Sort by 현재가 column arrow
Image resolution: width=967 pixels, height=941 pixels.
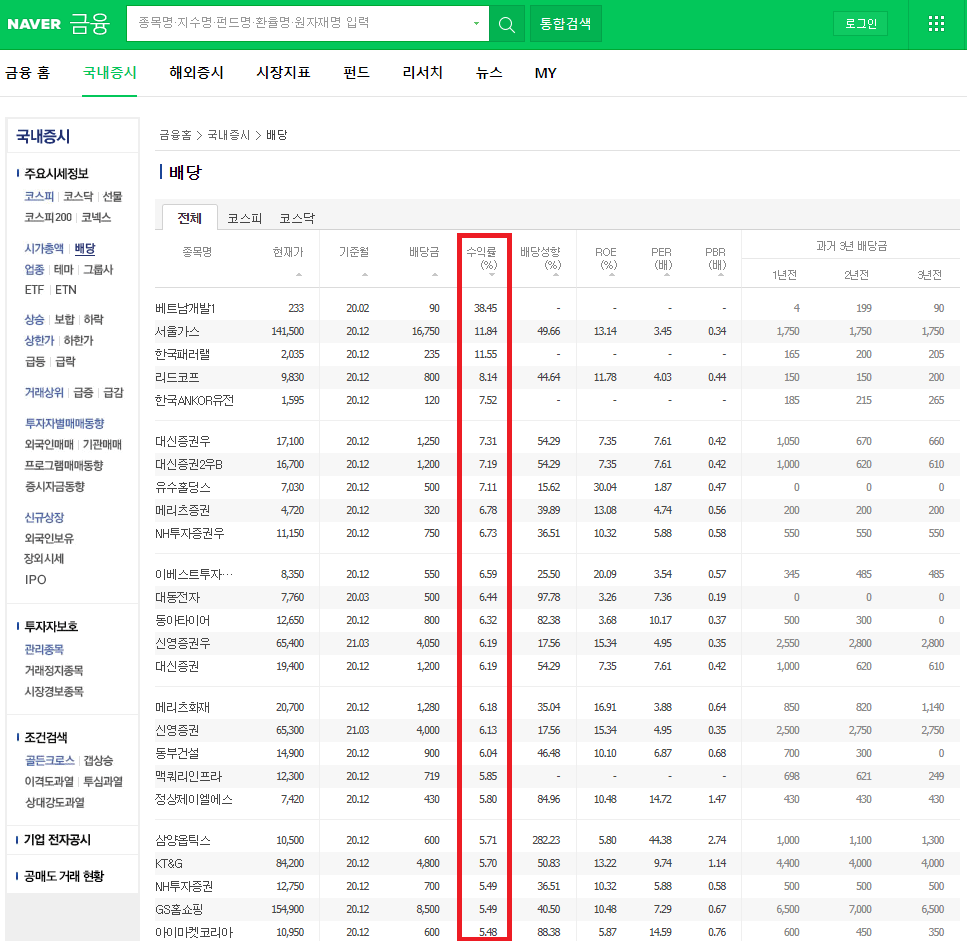click(299, 274)
